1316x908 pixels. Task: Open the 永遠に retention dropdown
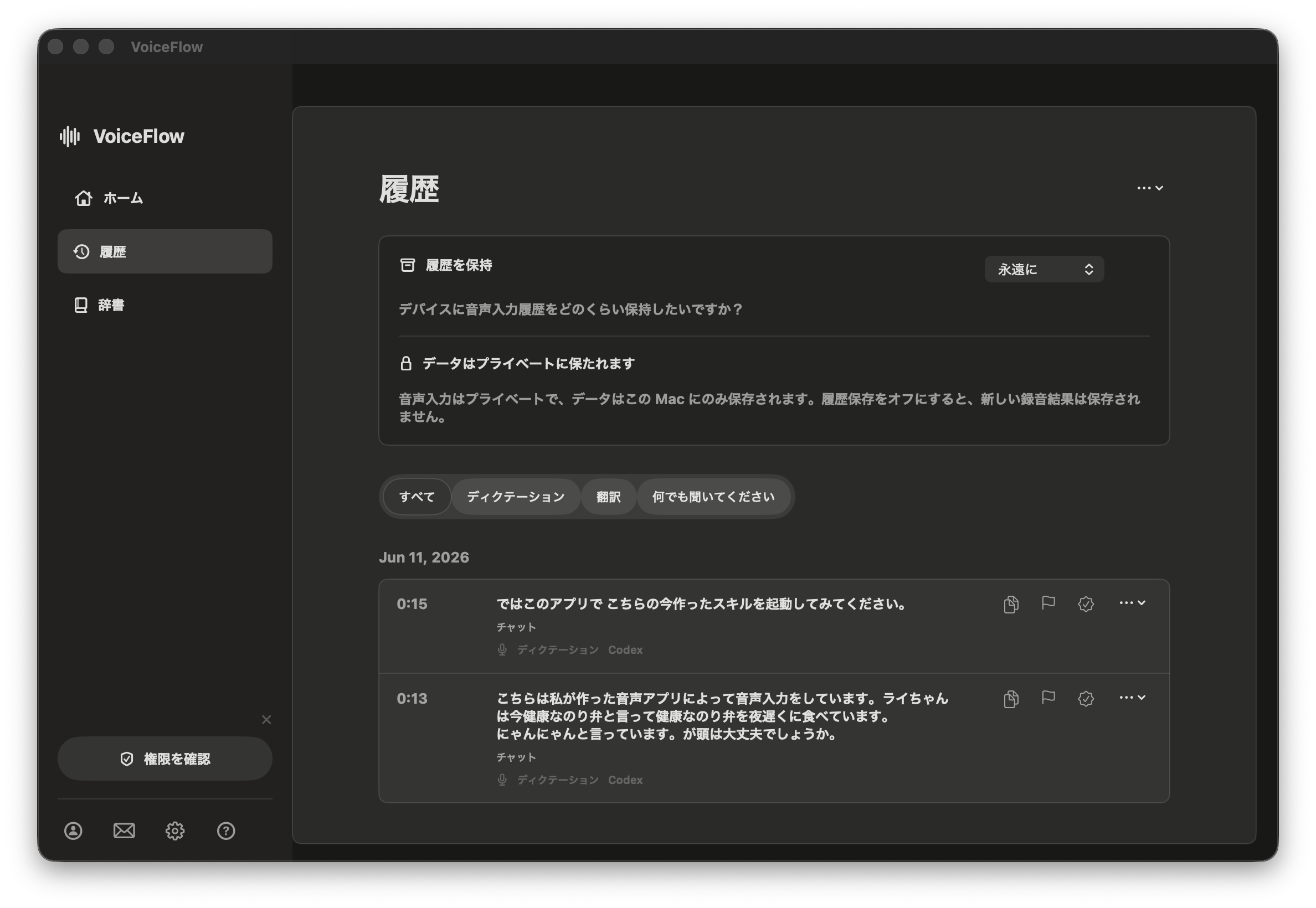pyautogui.click(x=1044, y=269)
